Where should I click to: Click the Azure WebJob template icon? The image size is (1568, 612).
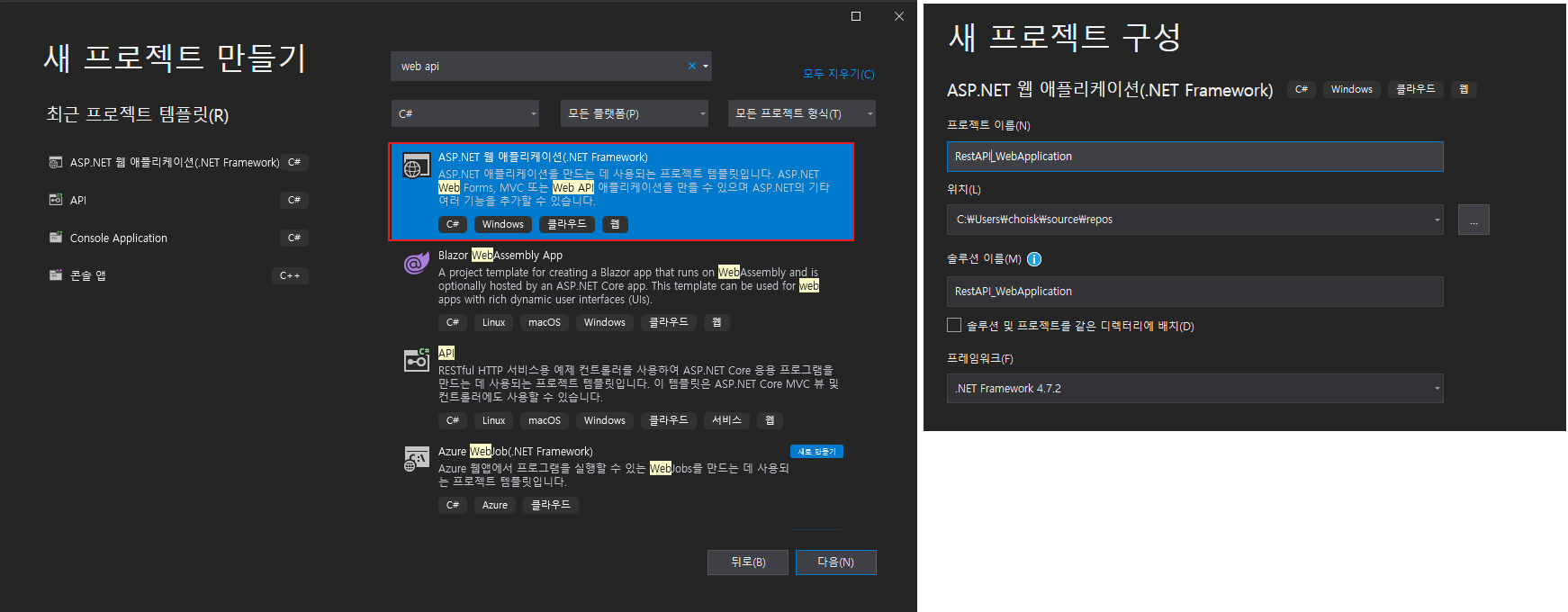[417, 459]
